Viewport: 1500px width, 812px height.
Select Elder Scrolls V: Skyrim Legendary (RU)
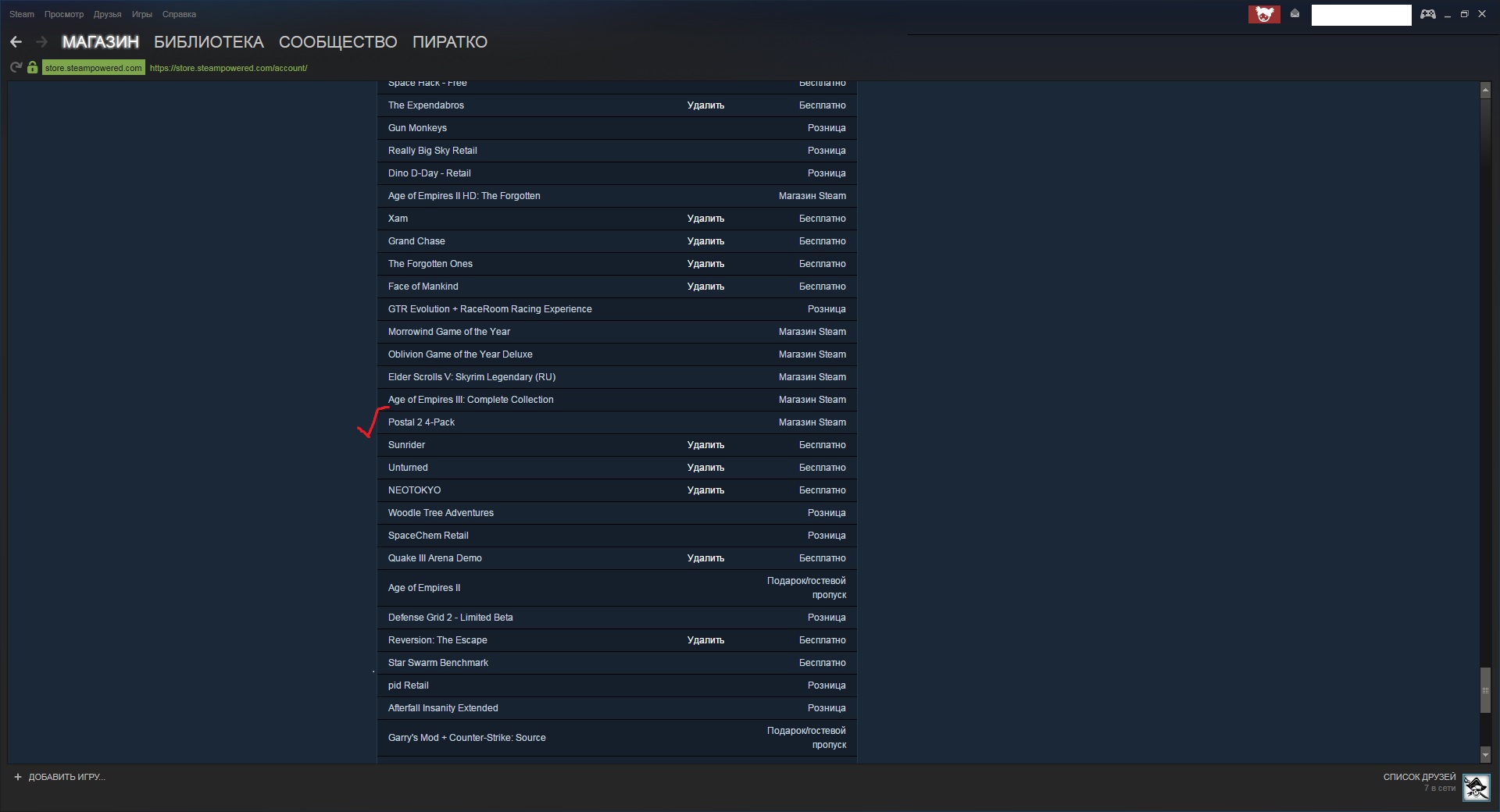472,377
